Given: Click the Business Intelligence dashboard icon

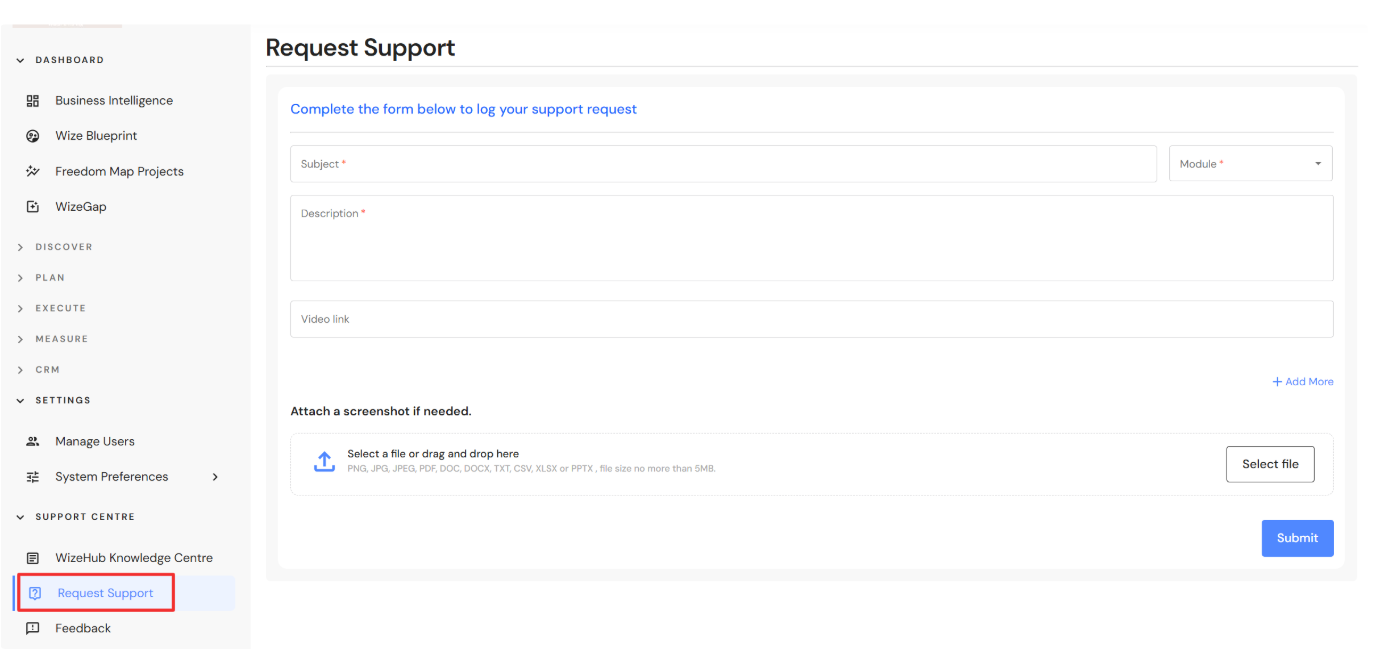Looking at the screenshot, I should (33, 101).
